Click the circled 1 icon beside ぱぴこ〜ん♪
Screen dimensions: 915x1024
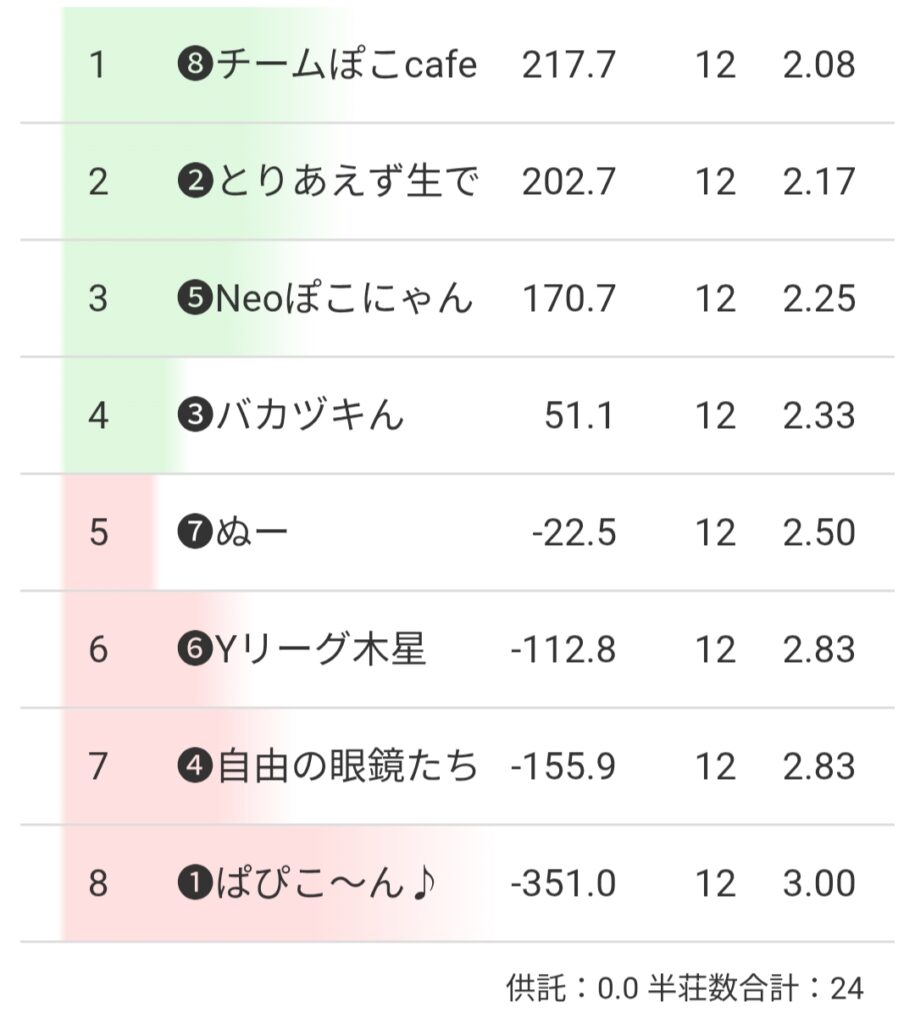pos(194,884)
